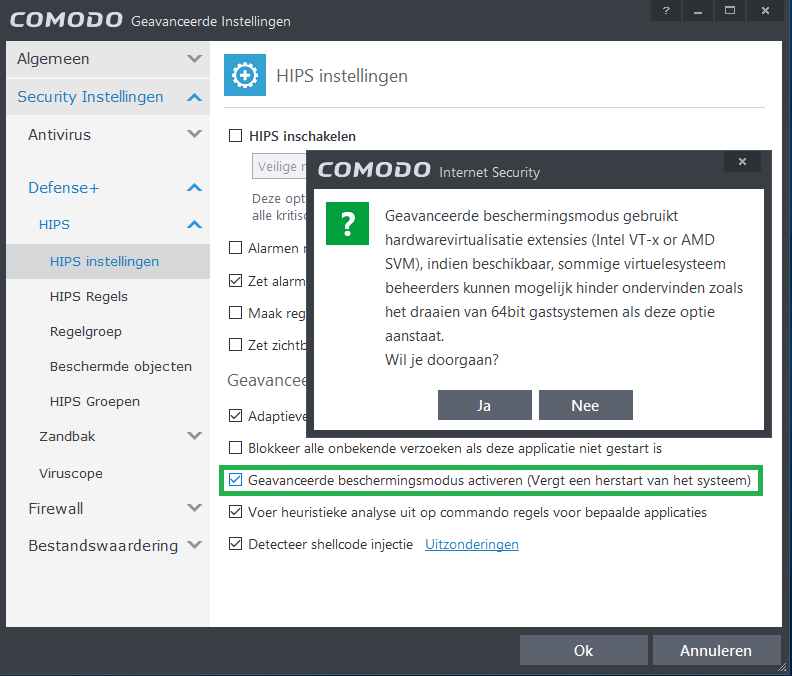Open Beschermde objecten in sidebar
Viewport: 792px width, 676px height.
[121, 366]
